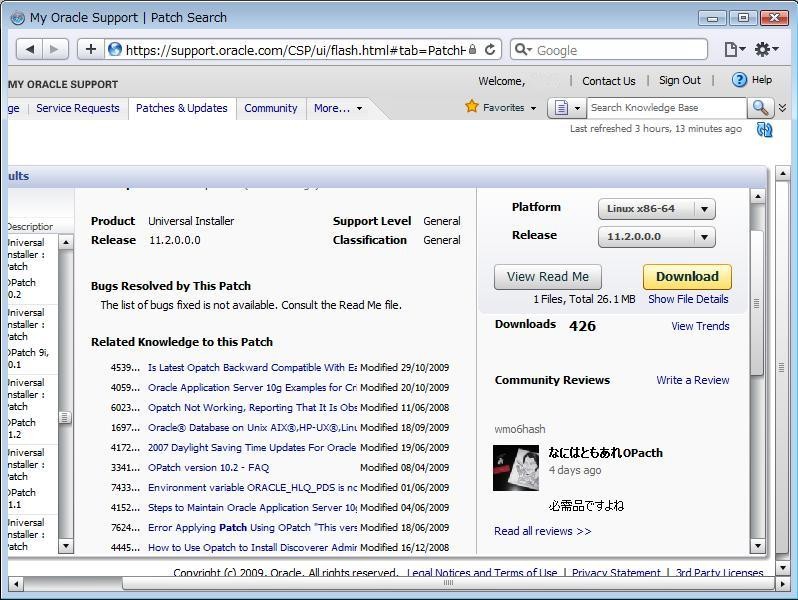Open Steps to Maintain Oracle Application Server article
Viewport: 798px width, 600px height.
click(x=252, y=507)
